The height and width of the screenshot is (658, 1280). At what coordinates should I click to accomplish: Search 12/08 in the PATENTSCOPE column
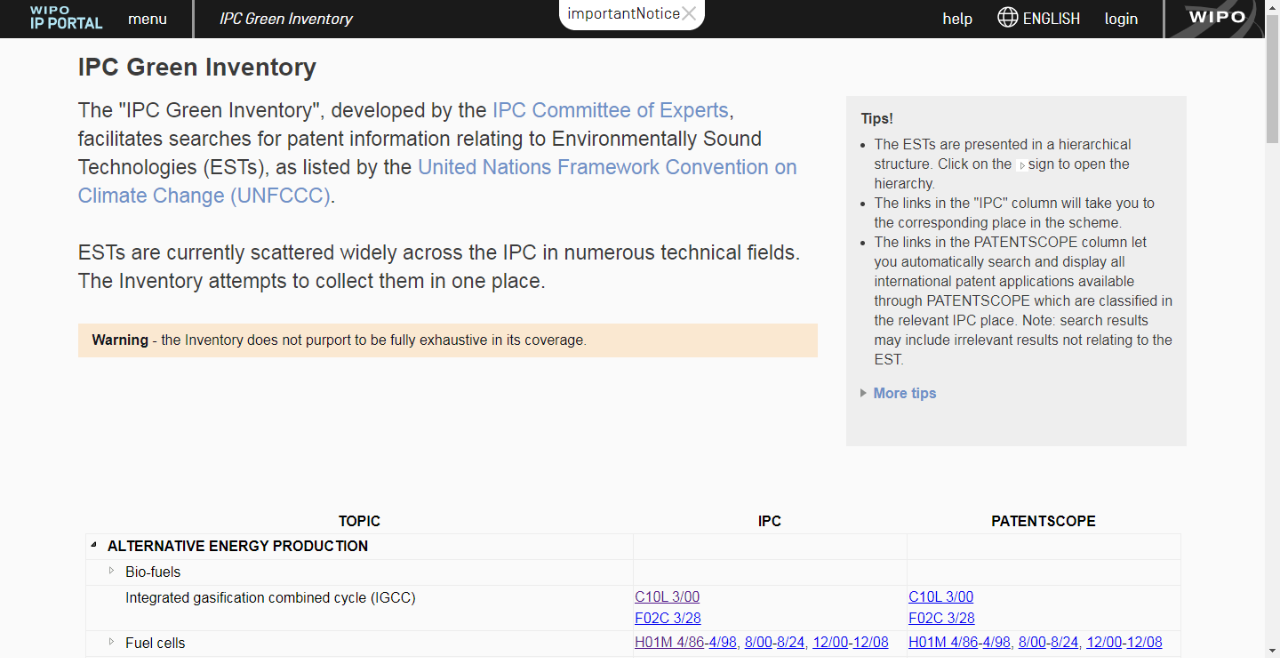1144,642
